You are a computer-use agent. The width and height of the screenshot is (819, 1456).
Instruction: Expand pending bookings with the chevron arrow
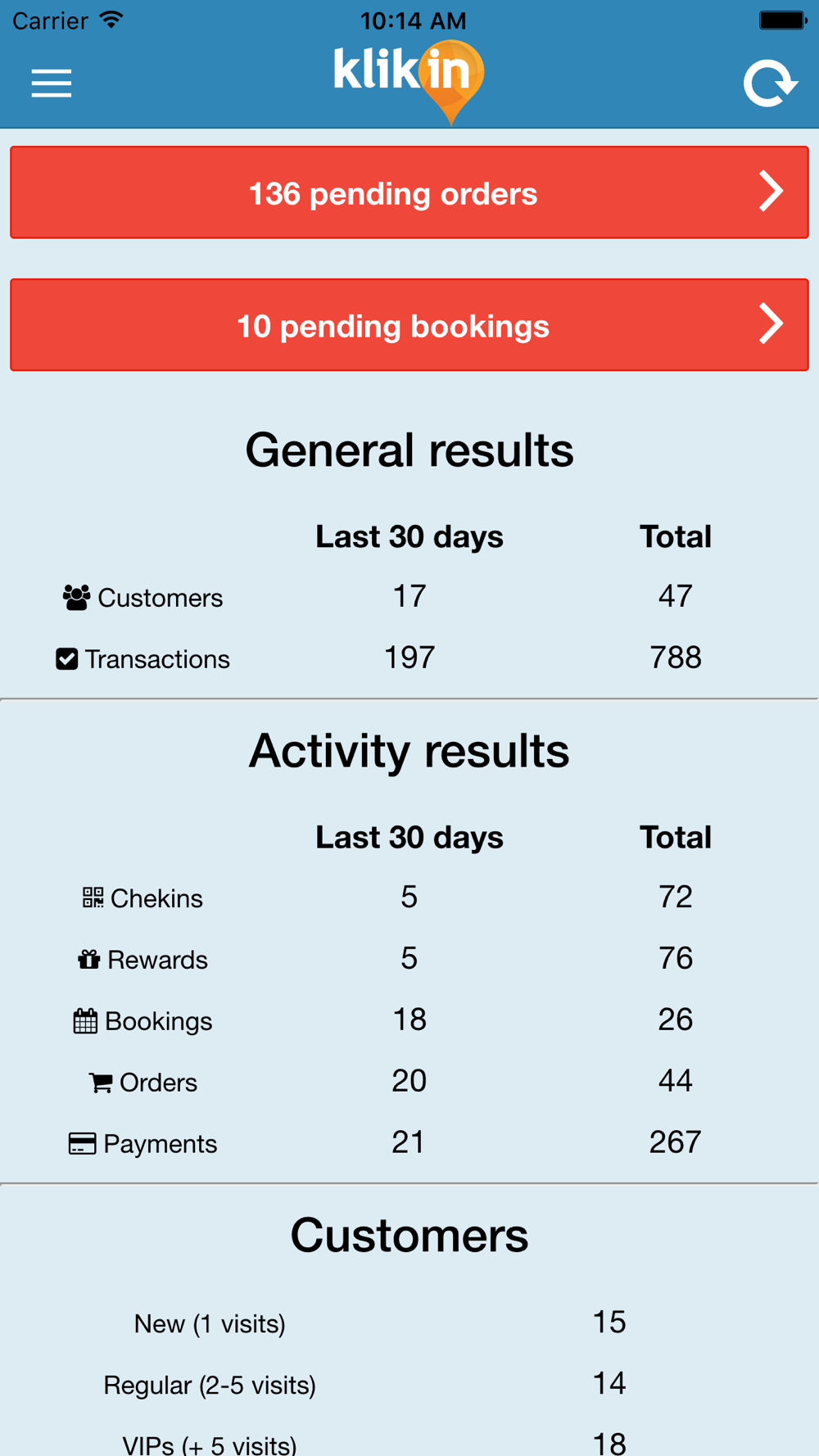(x=771, y=324)
